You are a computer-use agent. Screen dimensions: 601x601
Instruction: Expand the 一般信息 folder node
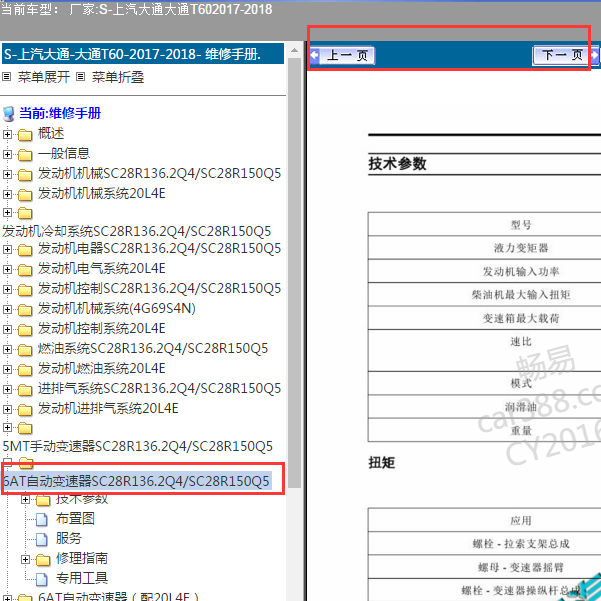(x=7, y=154)
